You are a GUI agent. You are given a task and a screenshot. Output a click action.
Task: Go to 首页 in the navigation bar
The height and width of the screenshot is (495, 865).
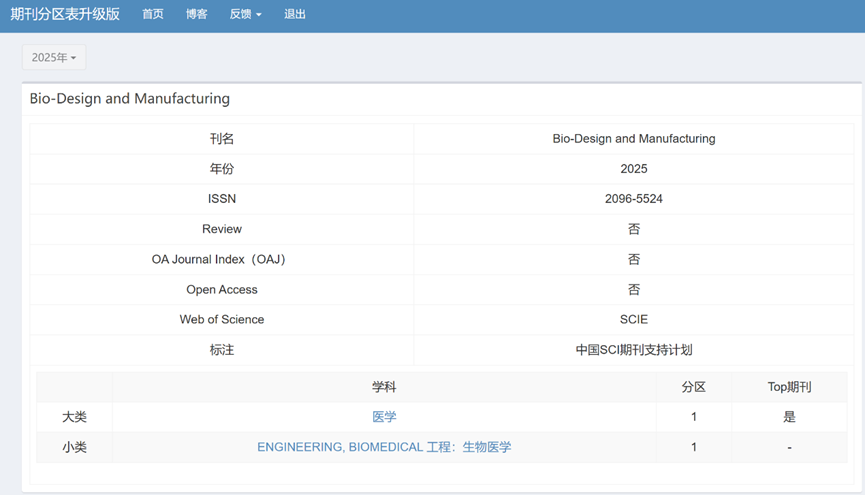pyautogui.click(x=153, y=14)
